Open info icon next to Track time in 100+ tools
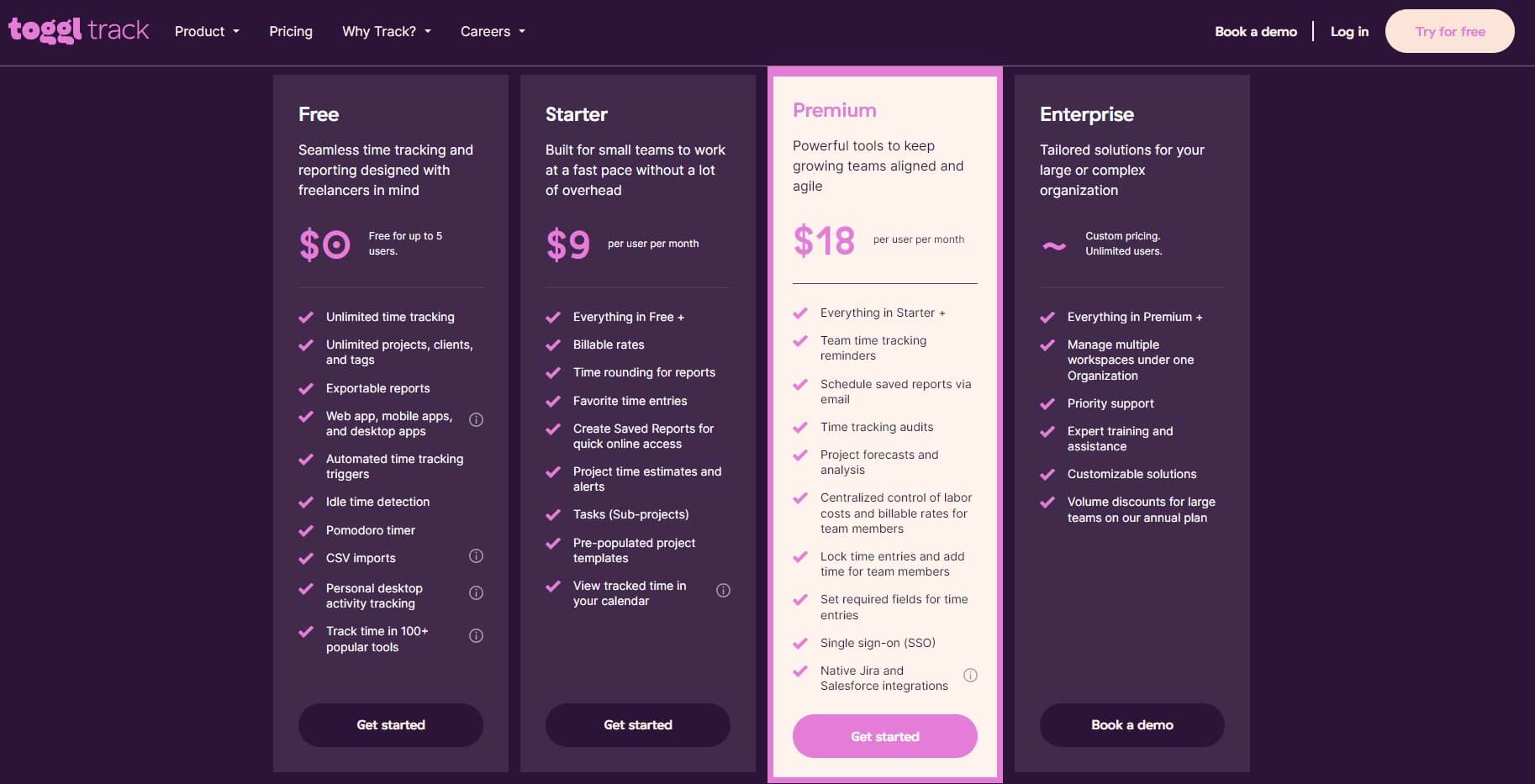This screenshot has height=784, width=1535. tap(476, 636)
